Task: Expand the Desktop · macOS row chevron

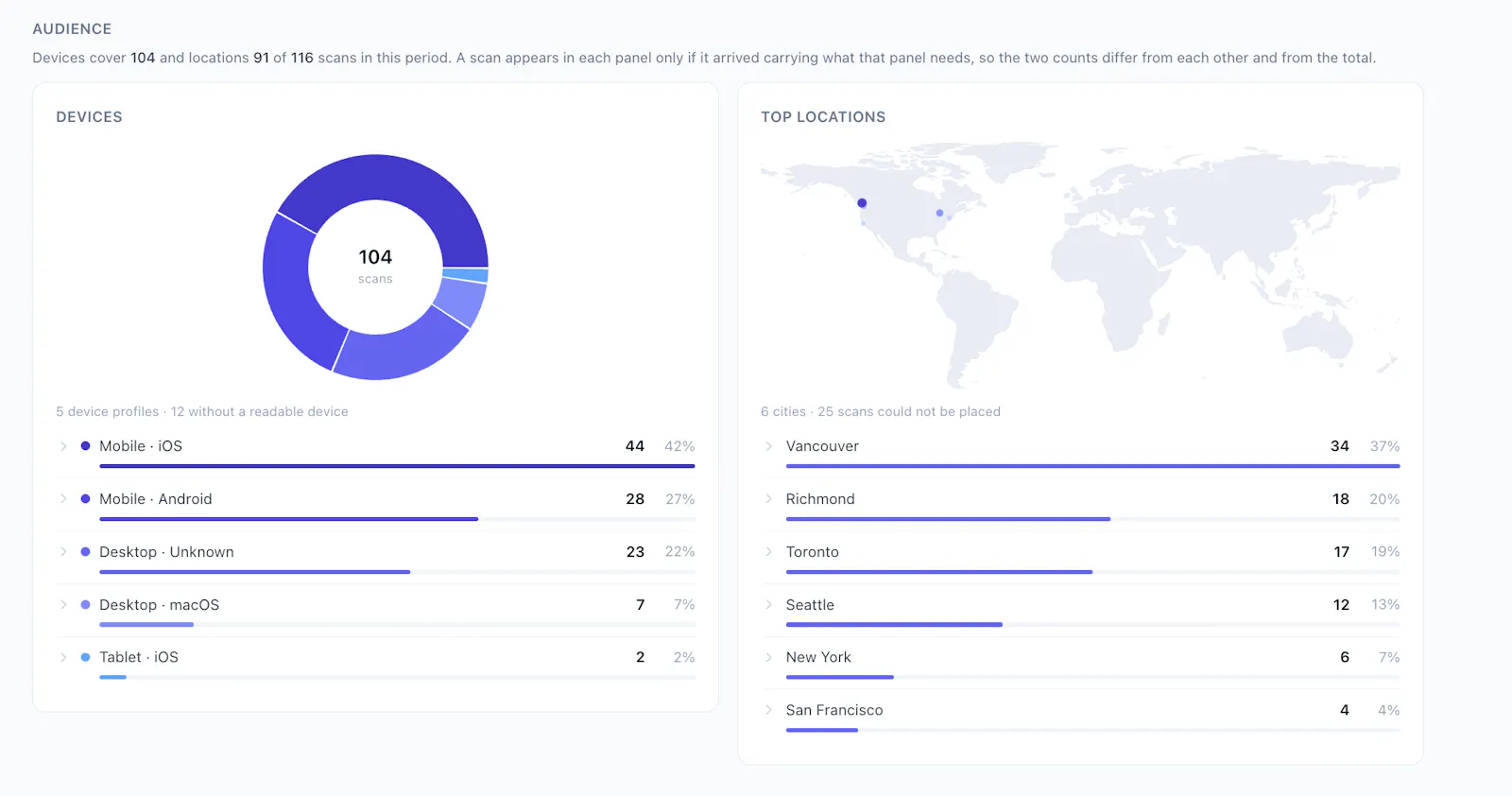Action: [x=63, y=605]
